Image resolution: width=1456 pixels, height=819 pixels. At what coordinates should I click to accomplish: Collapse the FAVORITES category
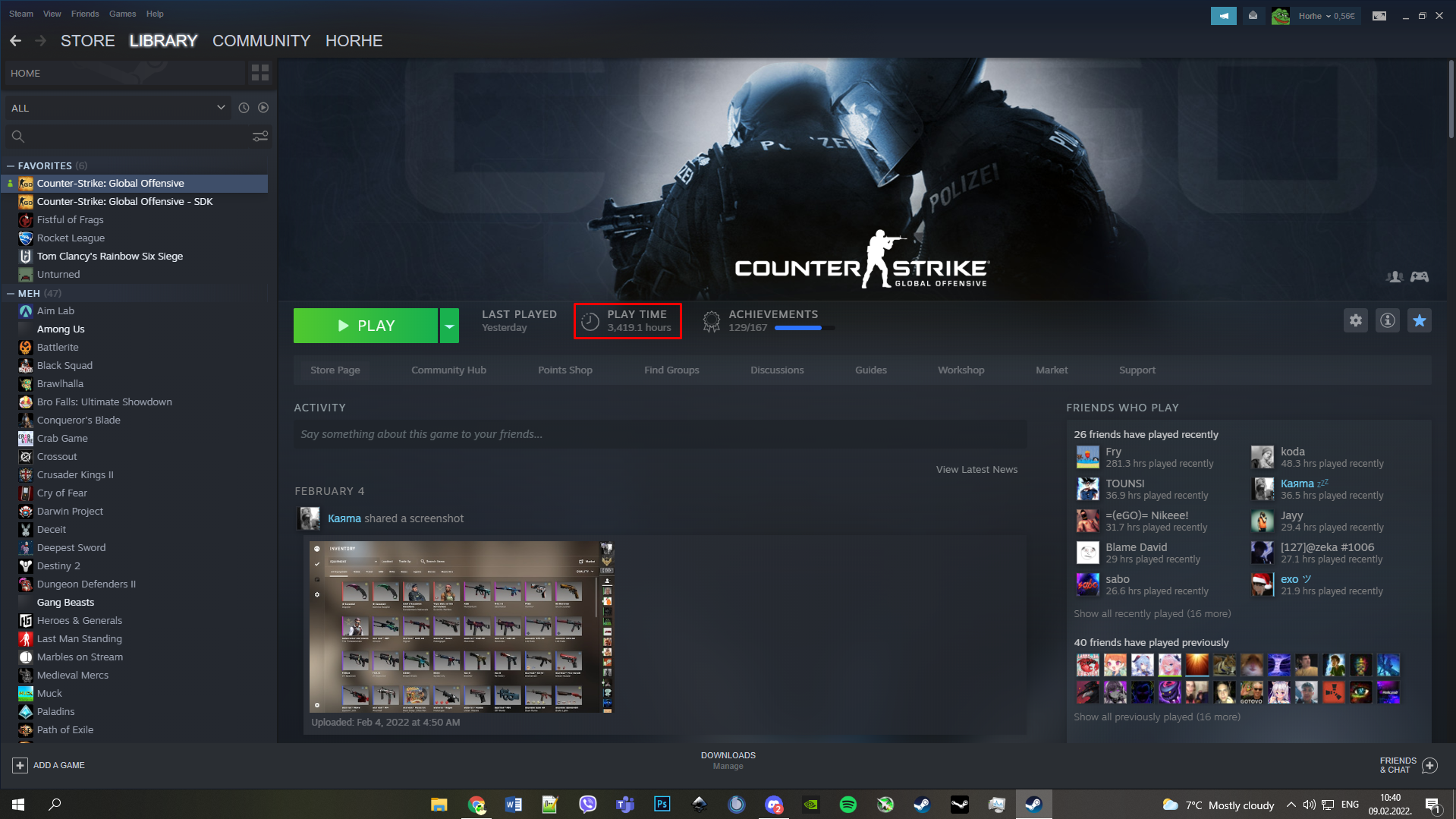click(11, 165)
